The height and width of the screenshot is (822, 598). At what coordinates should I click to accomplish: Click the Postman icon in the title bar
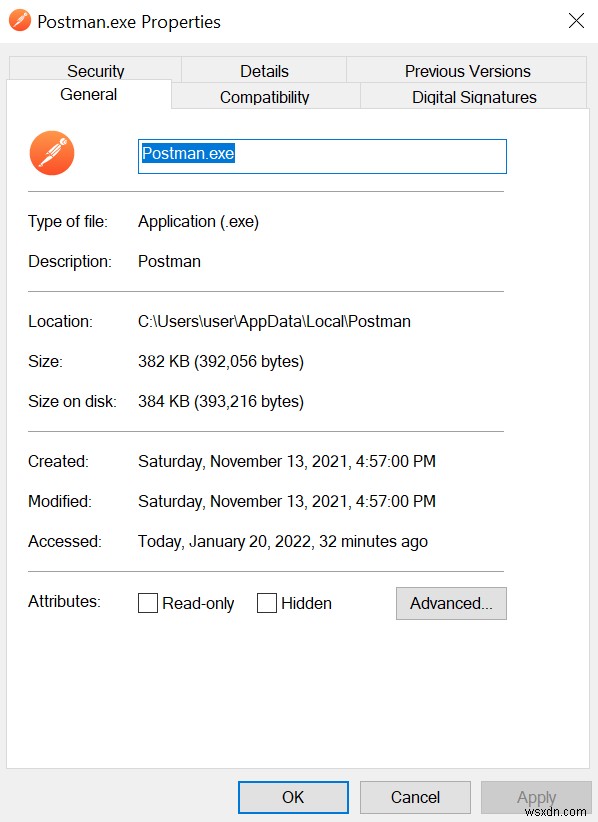coord(19,20)
